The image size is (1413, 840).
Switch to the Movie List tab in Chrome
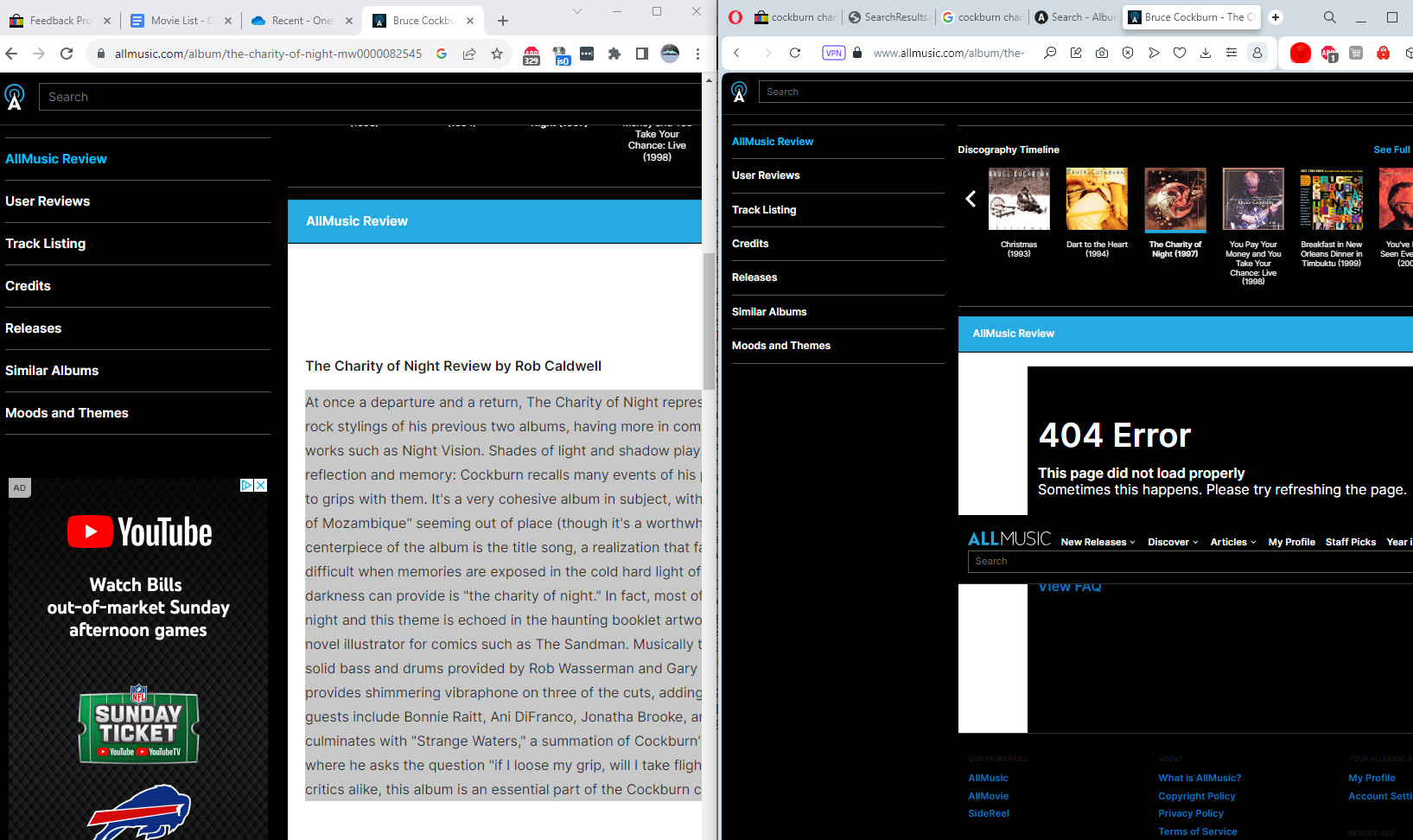pyautogui.click(x=181, y=21)
